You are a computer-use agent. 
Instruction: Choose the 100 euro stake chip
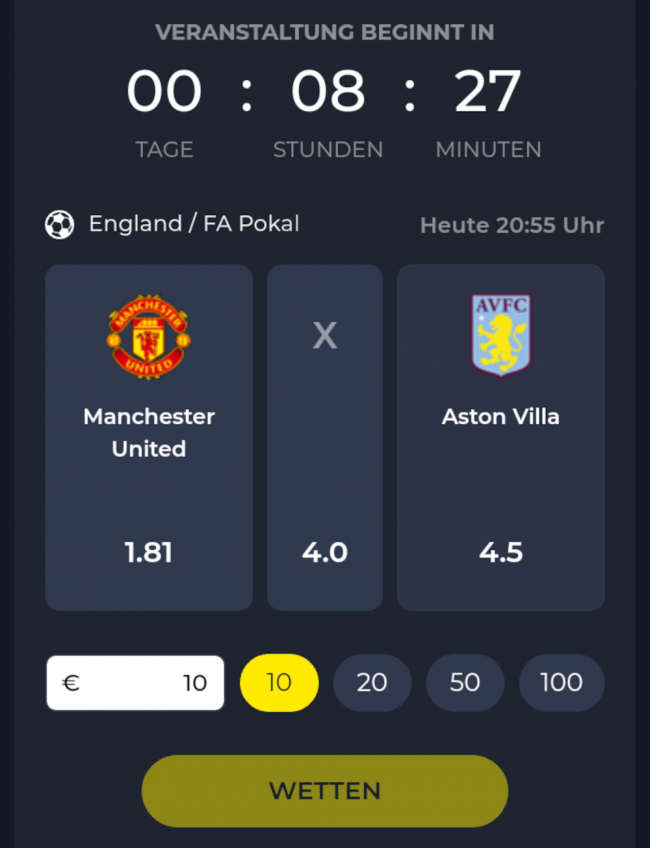click(561, 683)
